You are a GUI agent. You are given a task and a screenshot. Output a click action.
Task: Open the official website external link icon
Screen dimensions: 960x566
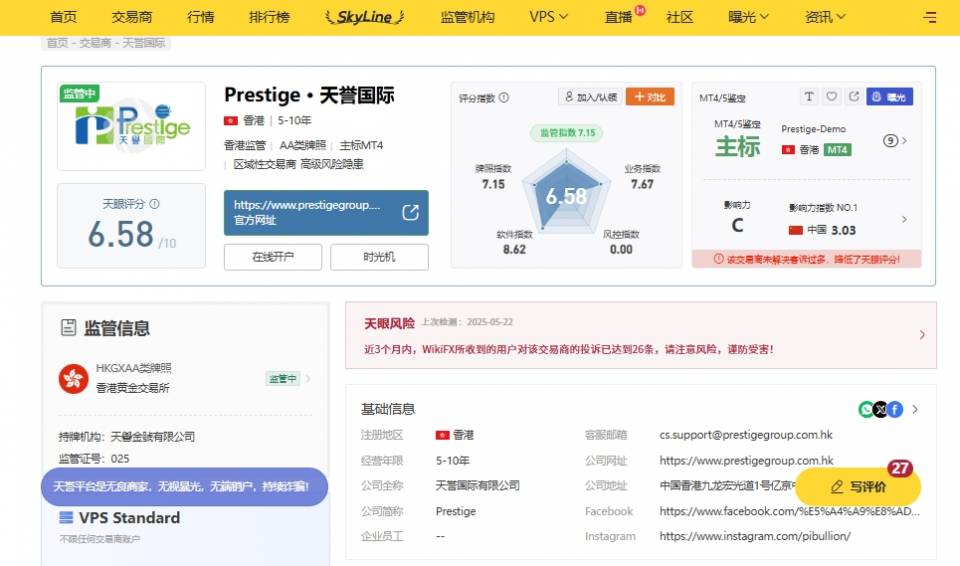(x=410, y=213)
